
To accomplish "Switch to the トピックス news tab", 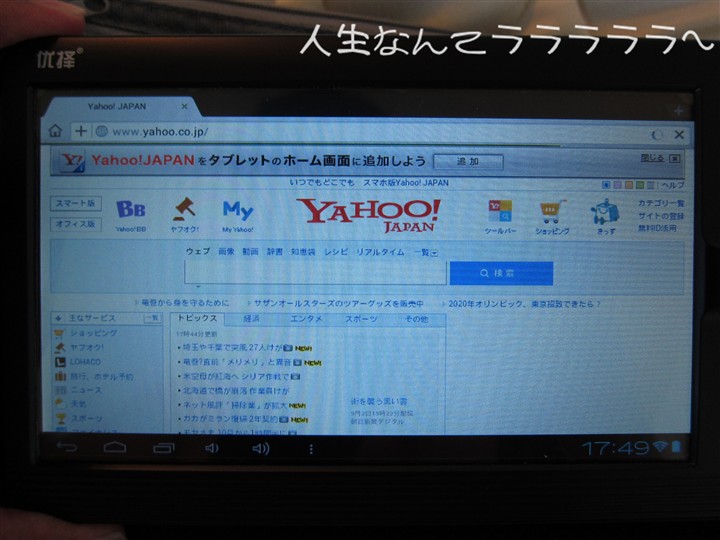I will pos(197,318).
